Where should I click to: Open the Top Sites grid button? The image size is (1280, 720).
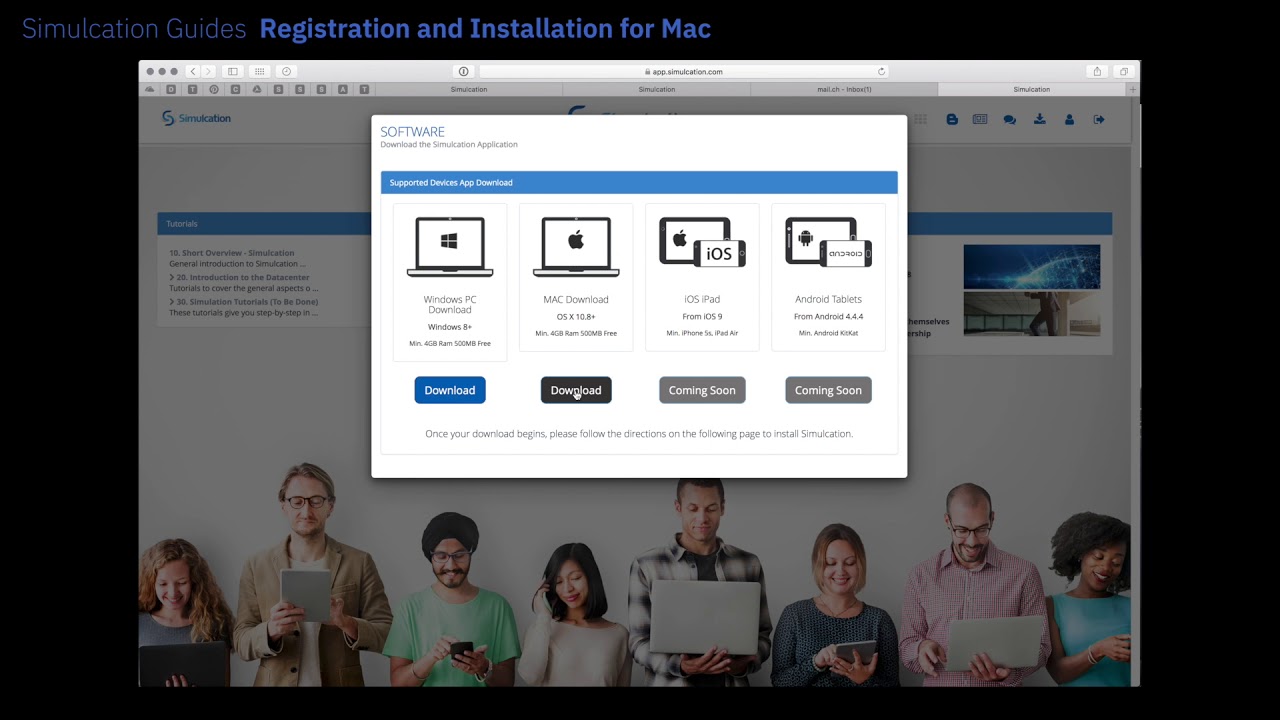click(x=259, y=71)
